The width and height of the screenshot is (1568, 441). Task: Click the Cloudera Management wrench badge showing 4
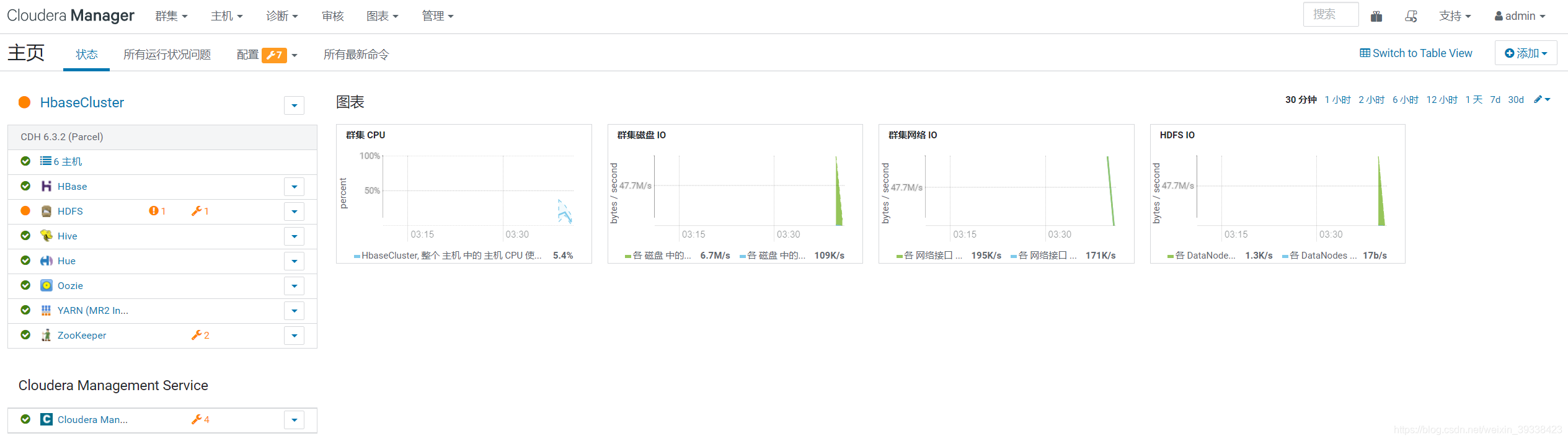200,419
